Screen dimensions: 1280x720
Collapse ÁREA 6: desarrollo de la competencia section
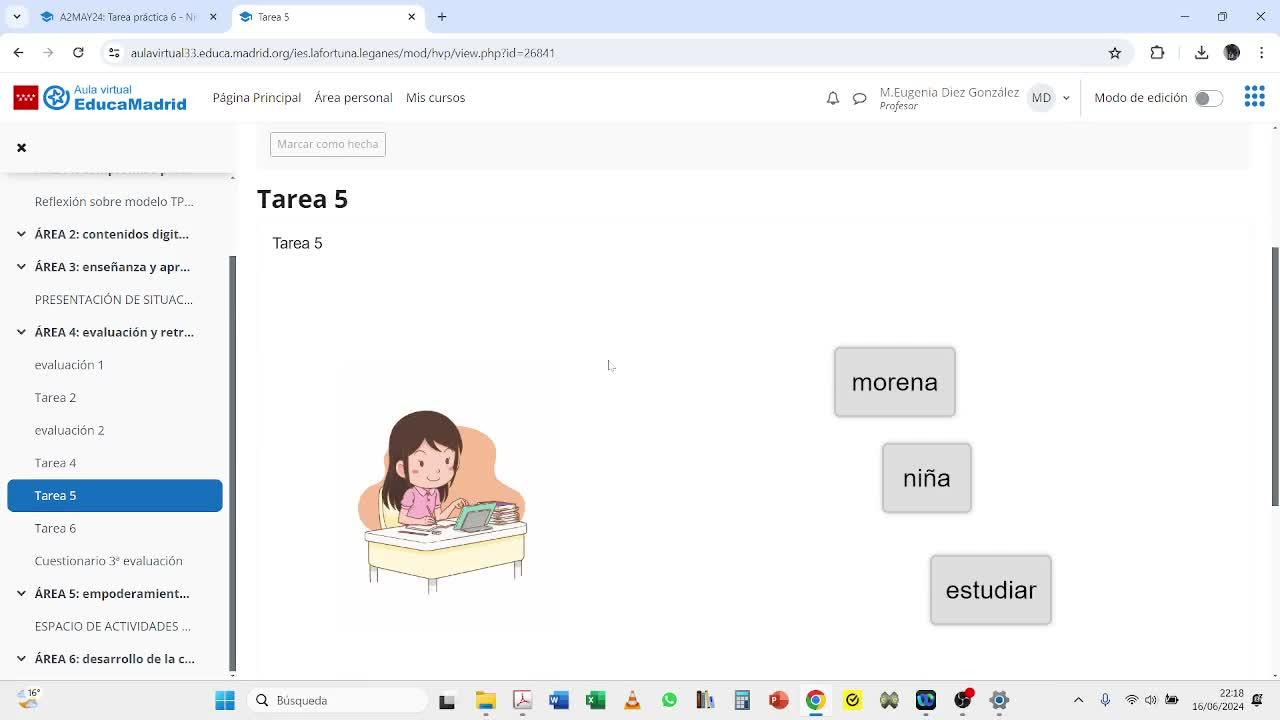[x=21, y=659]
